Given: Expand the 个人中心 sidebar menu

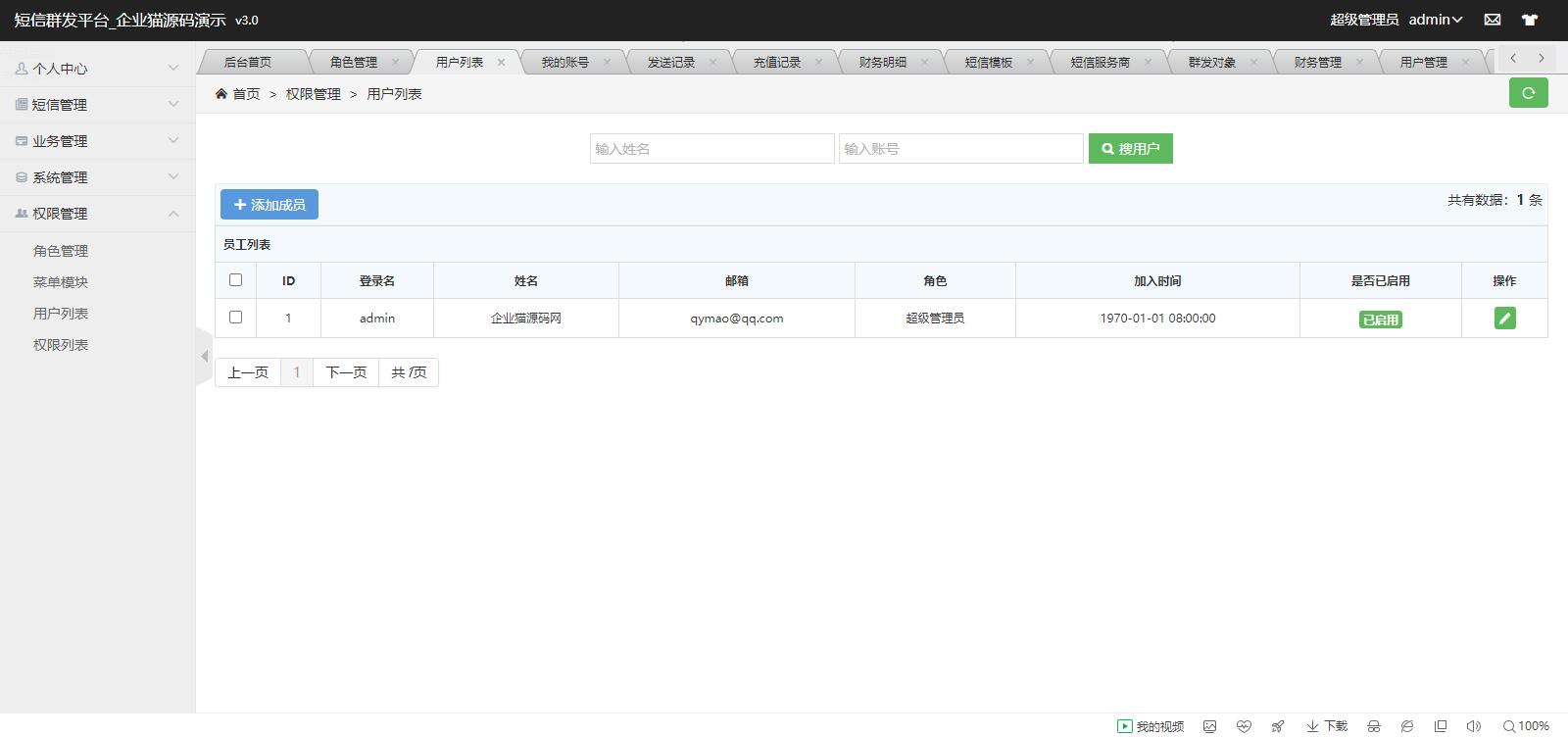Looking at the screenshot, I should point(97,69).
